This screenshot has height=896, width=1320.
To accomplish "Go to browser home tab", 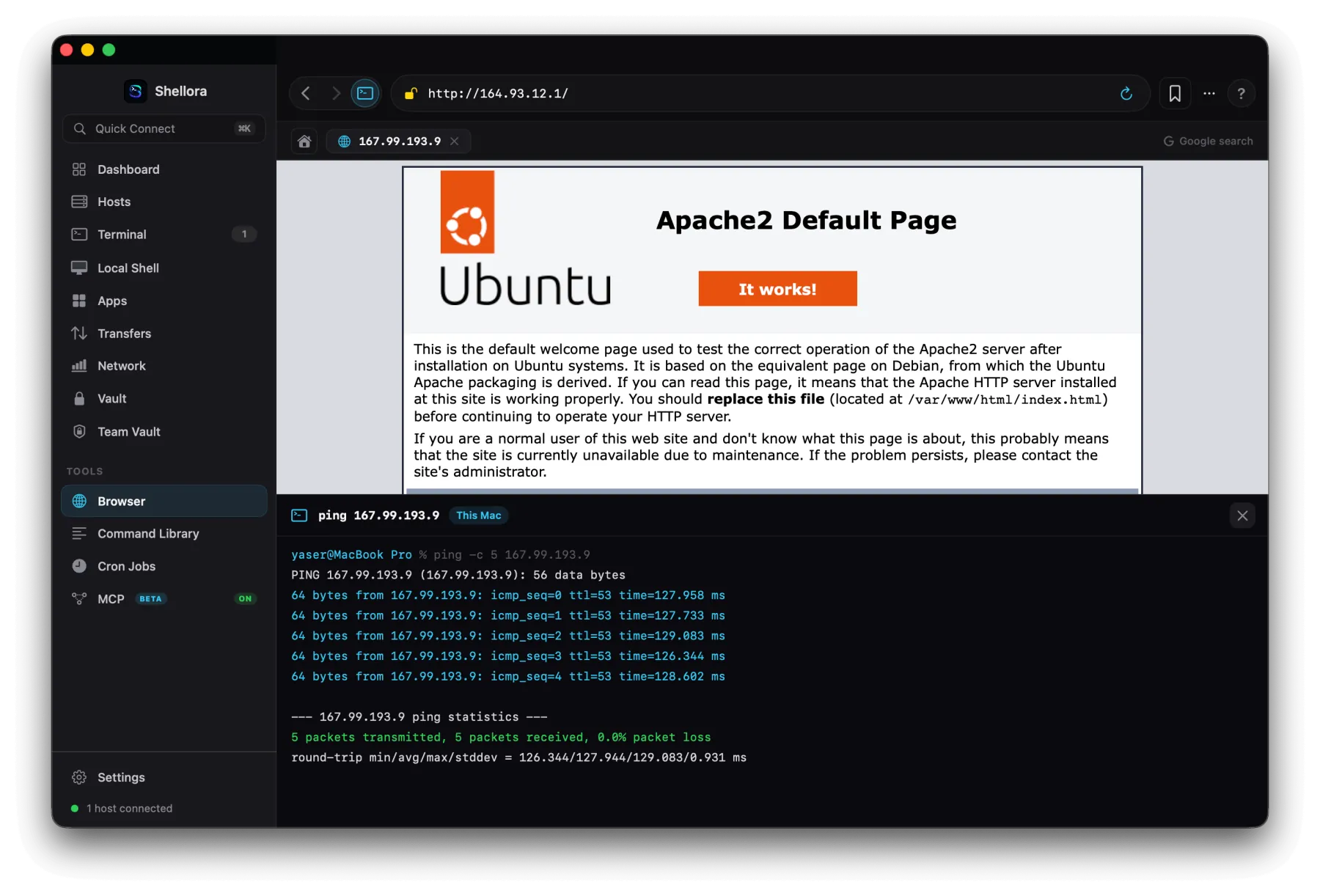I will tap(304, 141).
